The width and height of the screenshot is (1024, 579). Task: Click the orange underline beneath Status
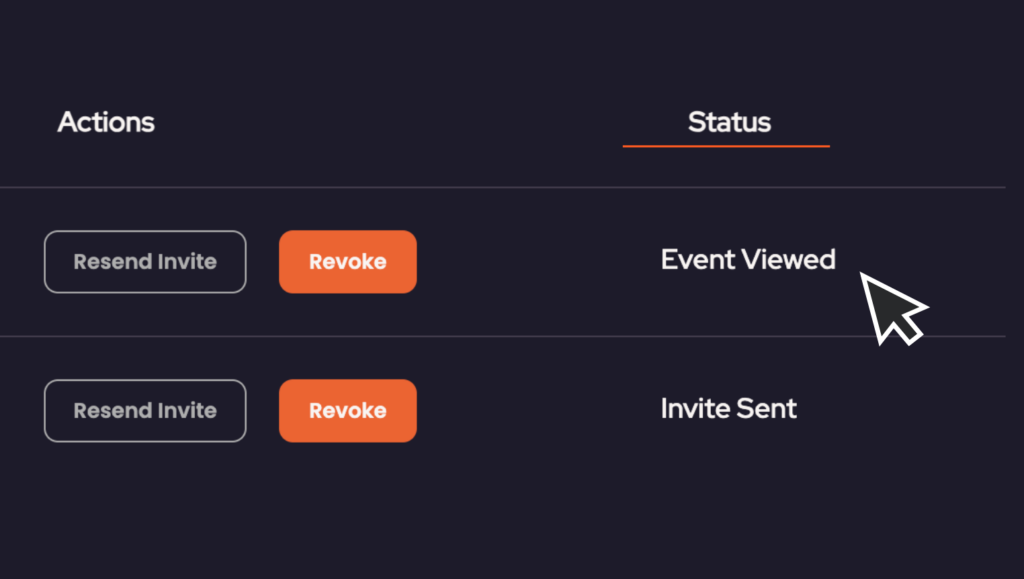(x=725, y=146)
